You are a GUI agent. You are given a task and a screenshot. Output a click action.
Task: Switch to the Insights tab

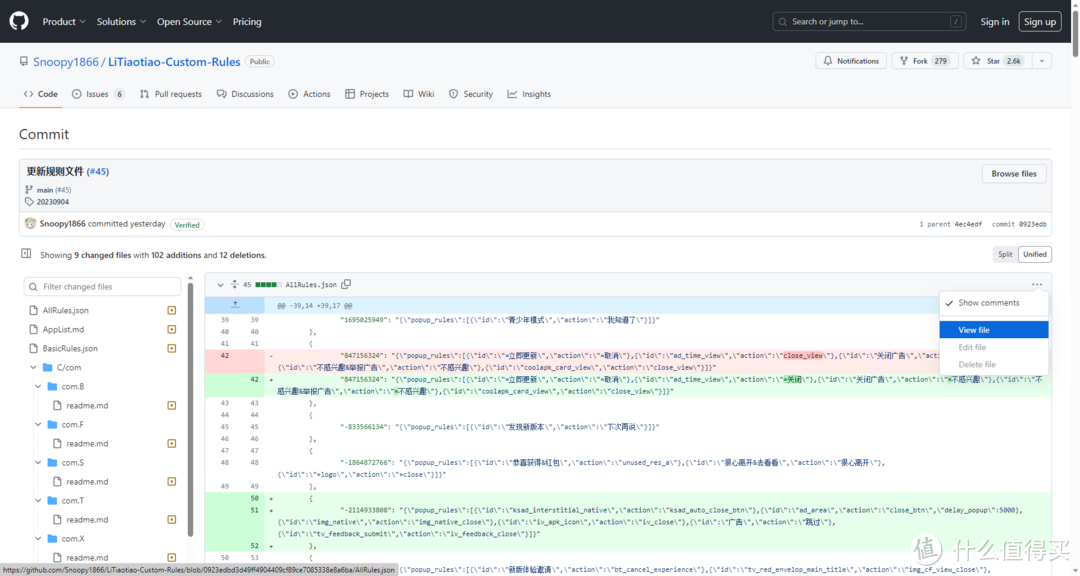coord(529,94)
